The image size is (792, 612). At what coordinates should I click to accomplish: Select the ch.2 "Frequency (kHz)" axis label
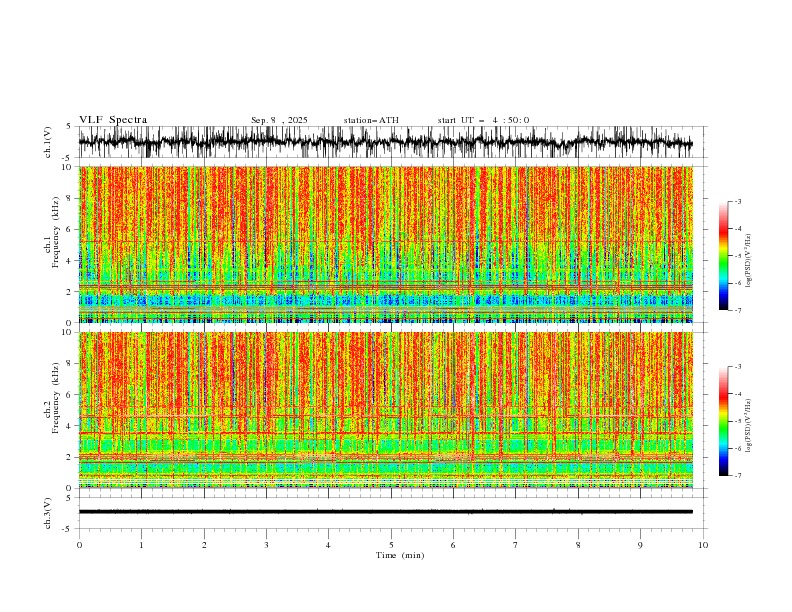(x=56, y=397)
